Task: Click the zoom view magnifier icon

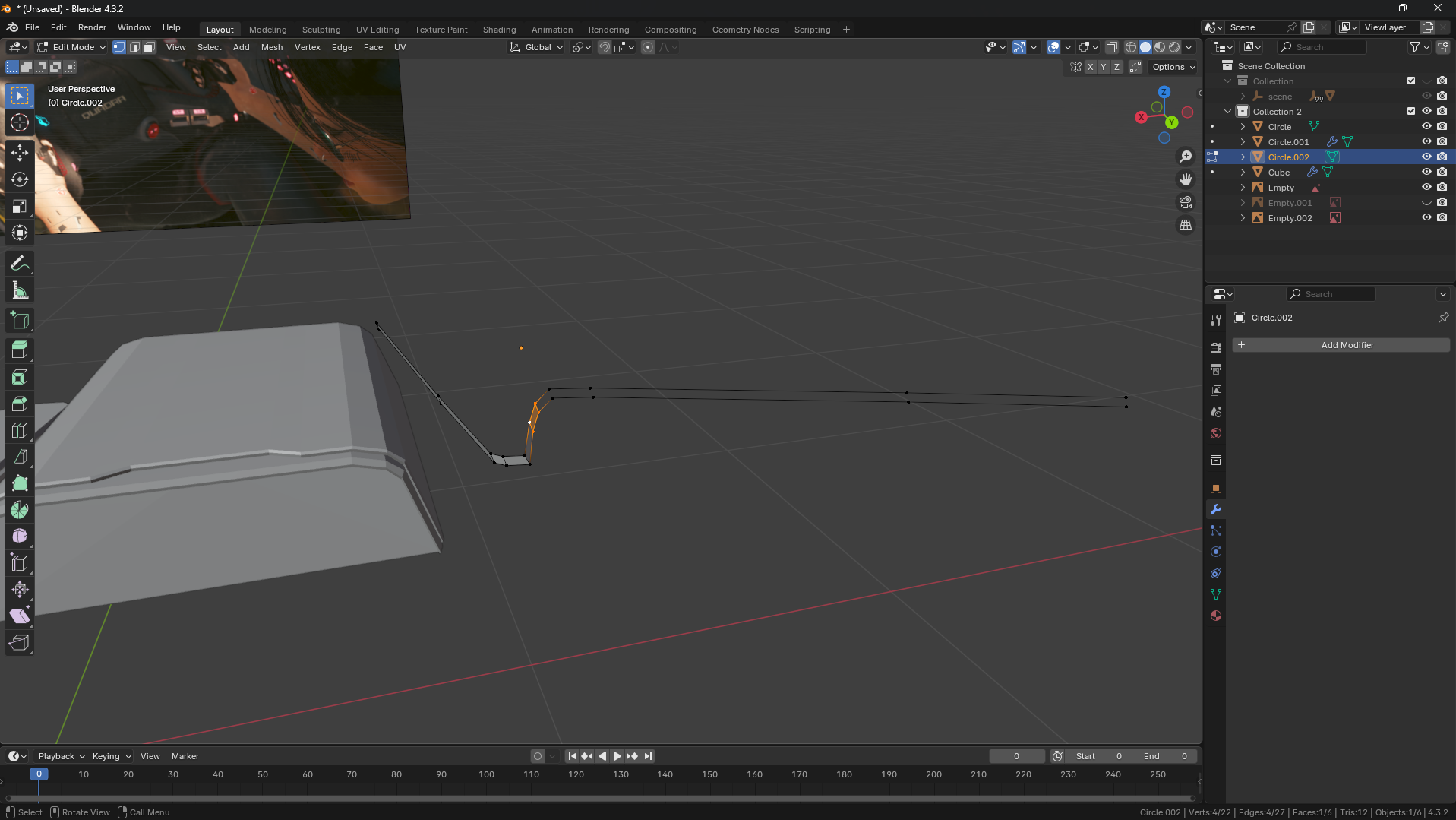Action: pos(1186,157)
